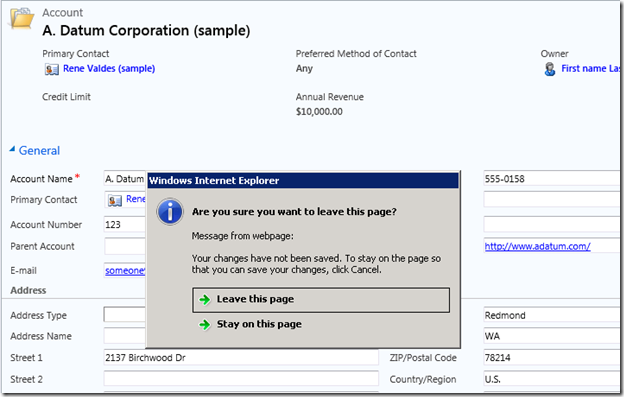Open the Rene link in Primary Contact field
The height and width of the screenshot is (397, 624).
135,199
